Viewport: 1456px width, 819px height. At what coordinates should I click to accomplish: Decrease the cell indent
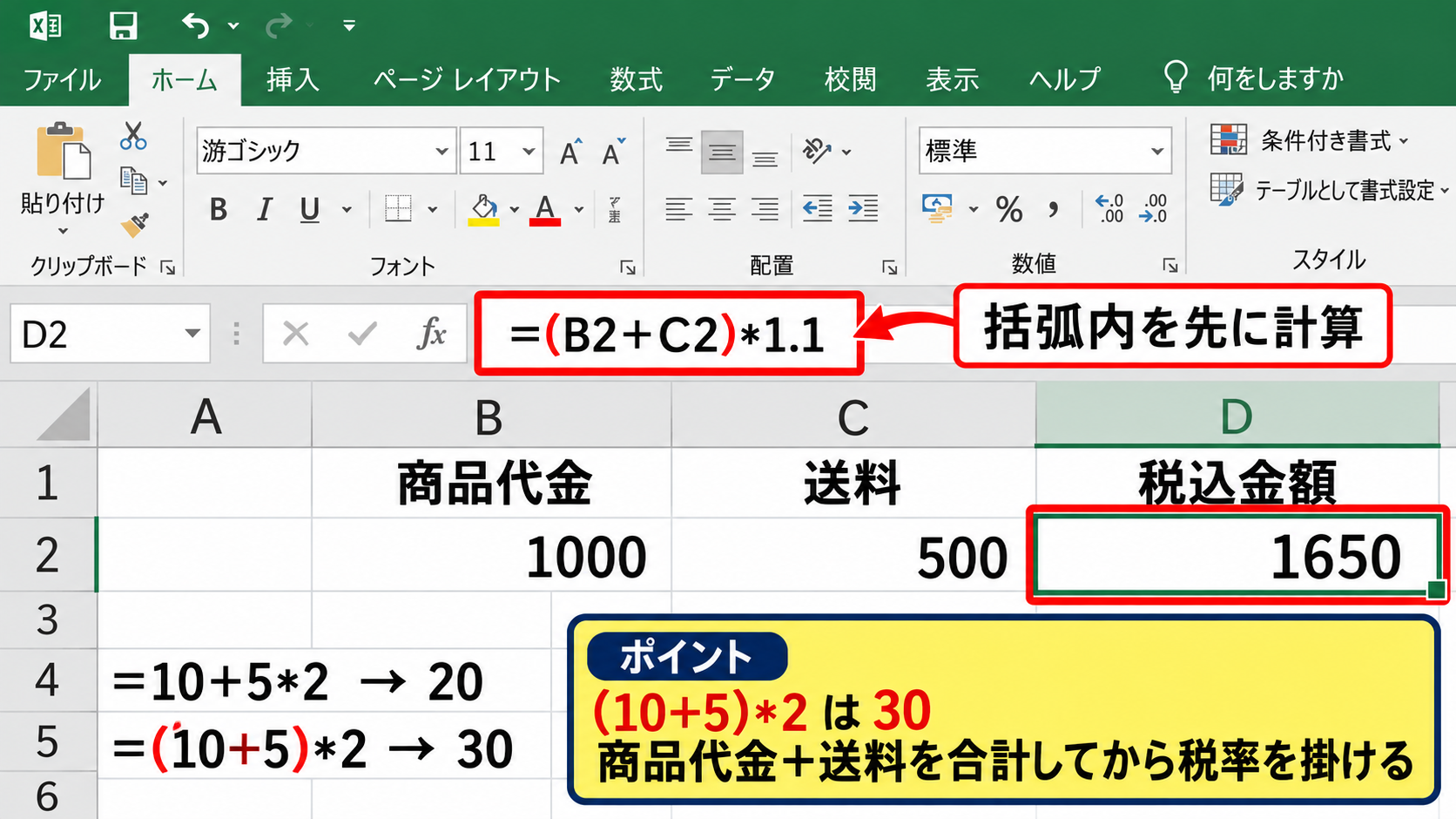tap(817, 208)
